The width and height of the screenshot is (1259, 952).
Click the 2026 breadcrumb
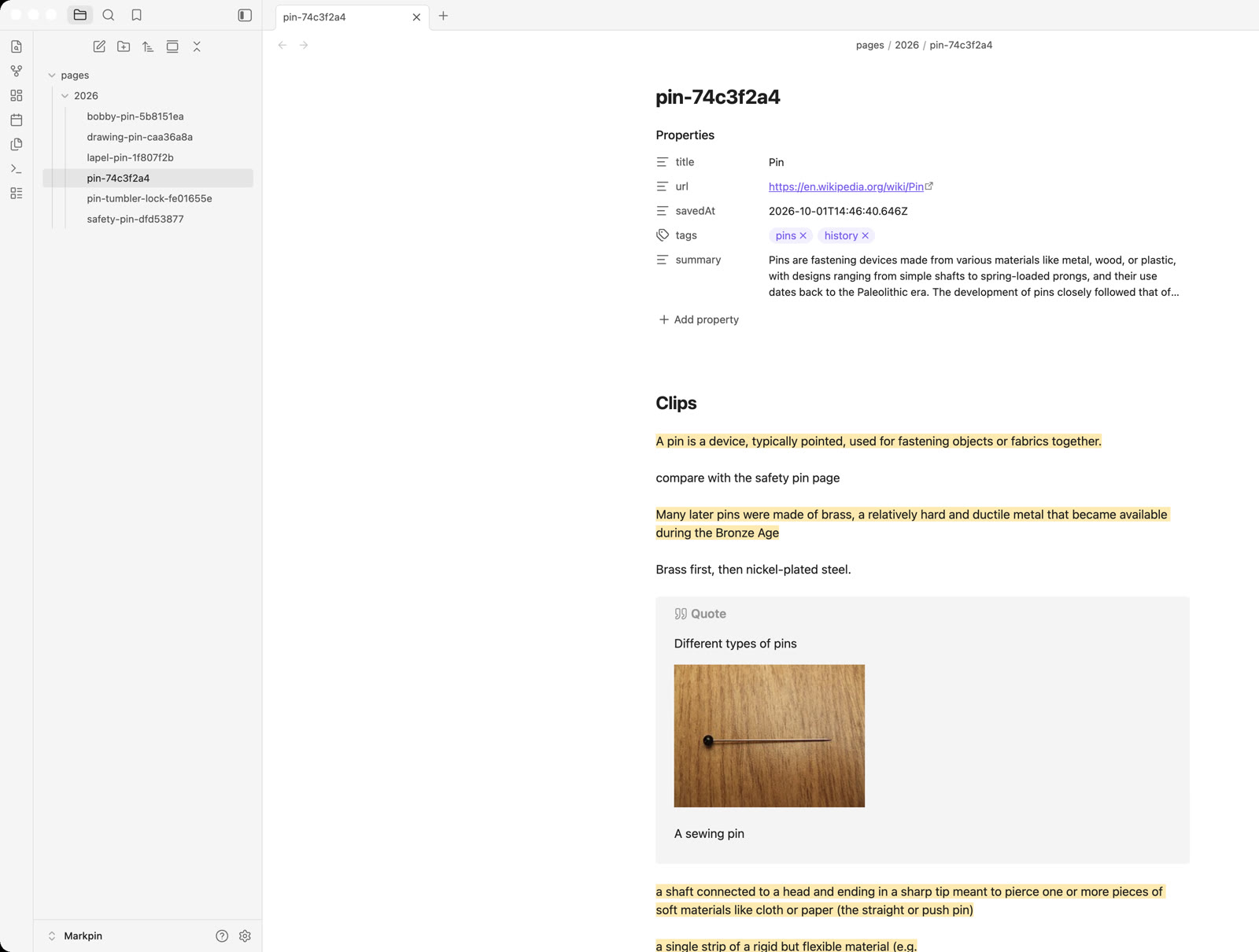click(906, 45)
